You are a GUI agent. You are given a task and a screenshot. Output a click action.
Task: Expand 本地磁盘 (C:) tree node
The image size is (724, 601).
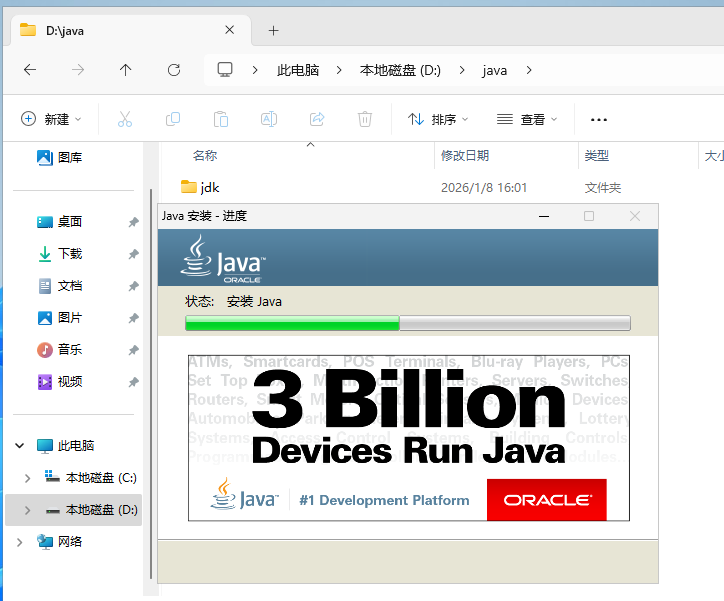(27, 478)
